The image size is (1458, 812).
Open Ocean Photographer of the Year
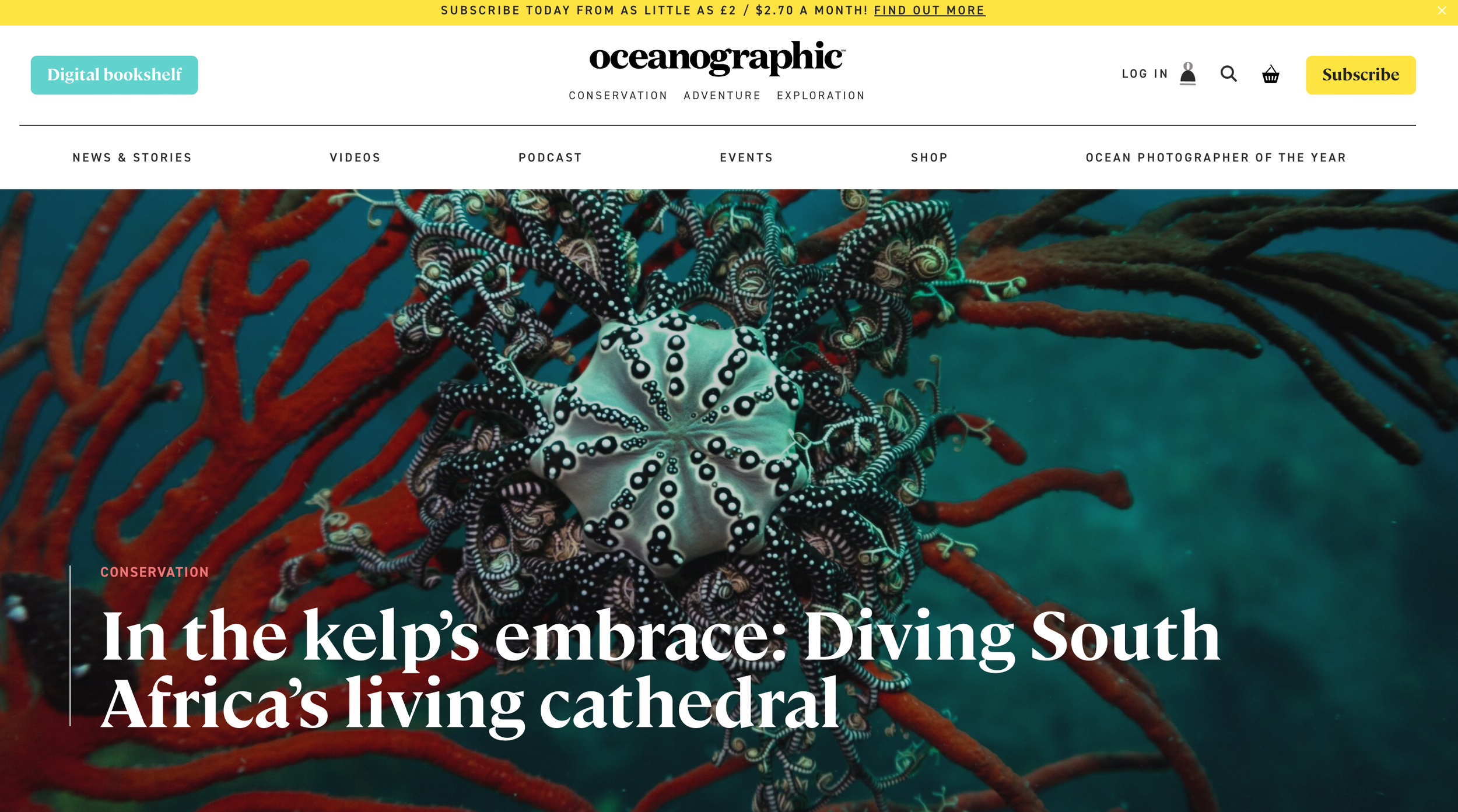[1215, 157]
